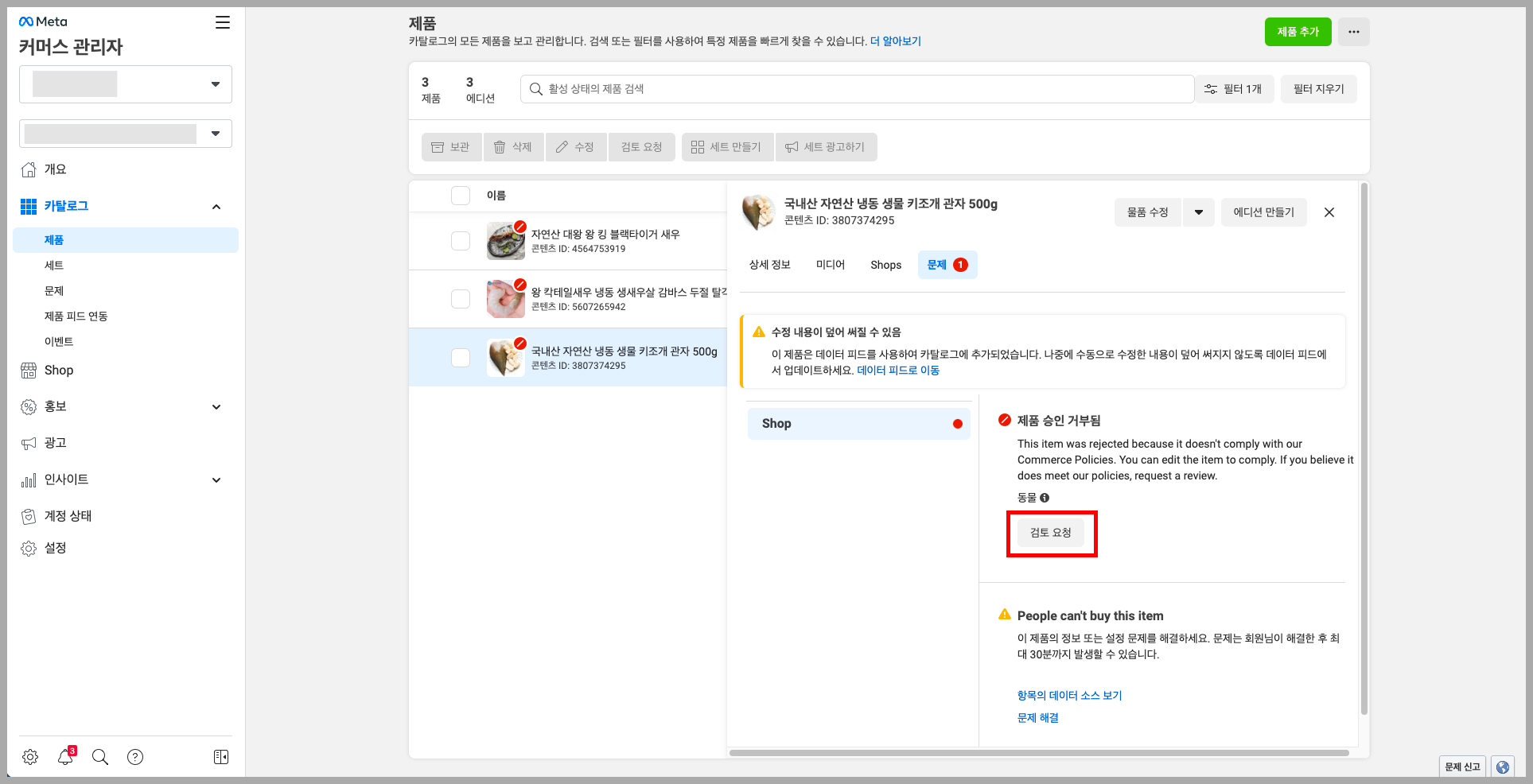Open 광고 from the sidebar megaphone icon
This screenshot has width=1533, height=784.
[55, 443]
